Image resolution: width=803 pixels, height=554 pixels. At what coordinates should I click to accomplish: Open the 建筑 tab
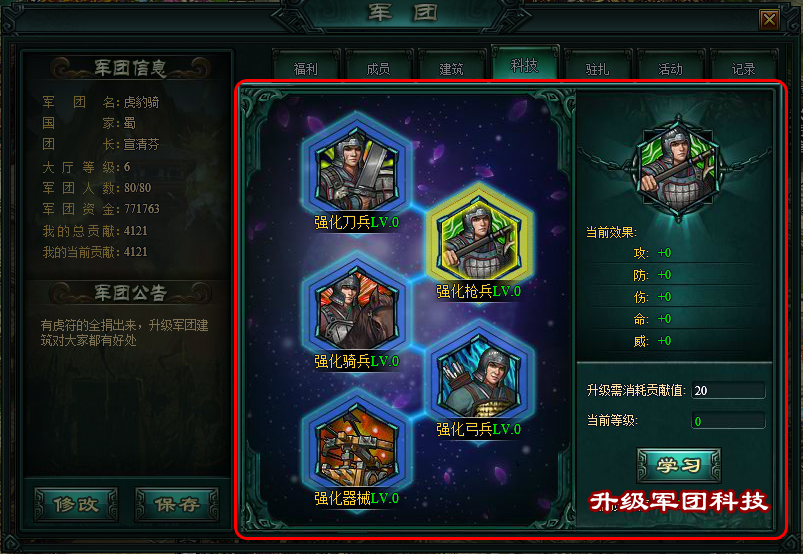click(452, 66)
